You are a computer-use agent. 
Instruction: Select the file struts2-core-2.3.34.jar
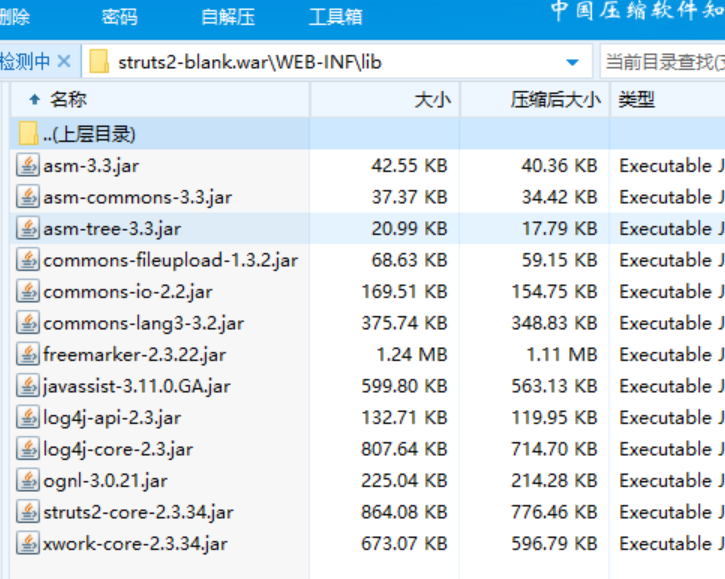pyautogui.click(x=138, y=512)
